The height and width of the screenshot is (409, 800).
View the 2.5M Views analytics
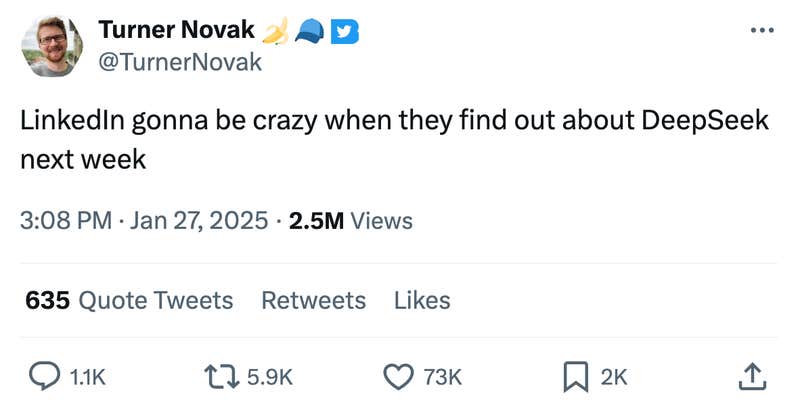click(350, 220)
